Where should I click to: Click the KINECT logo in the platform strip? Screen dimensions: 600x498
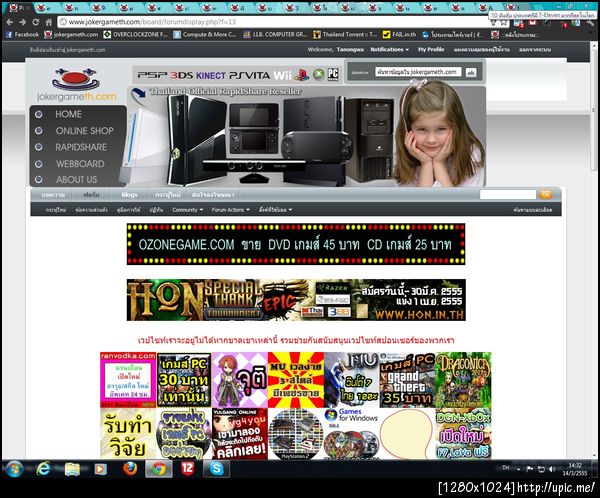[x=210, y=75]
